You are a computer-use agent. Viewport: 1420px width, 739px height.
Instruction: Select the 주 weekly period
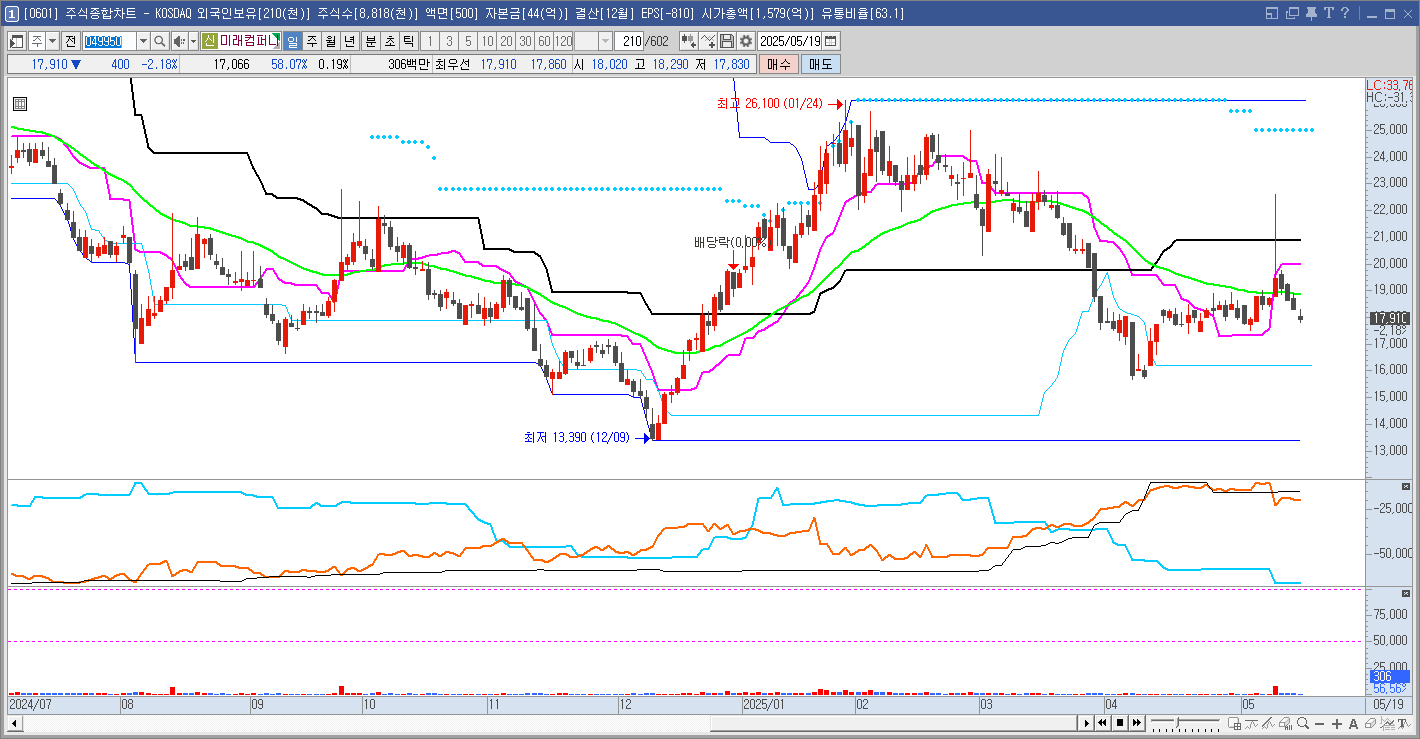coord(312,41)
